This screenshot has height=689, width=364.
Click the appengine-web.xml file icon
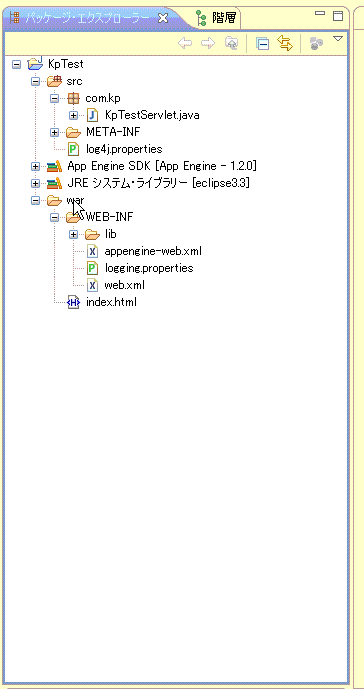92,251
